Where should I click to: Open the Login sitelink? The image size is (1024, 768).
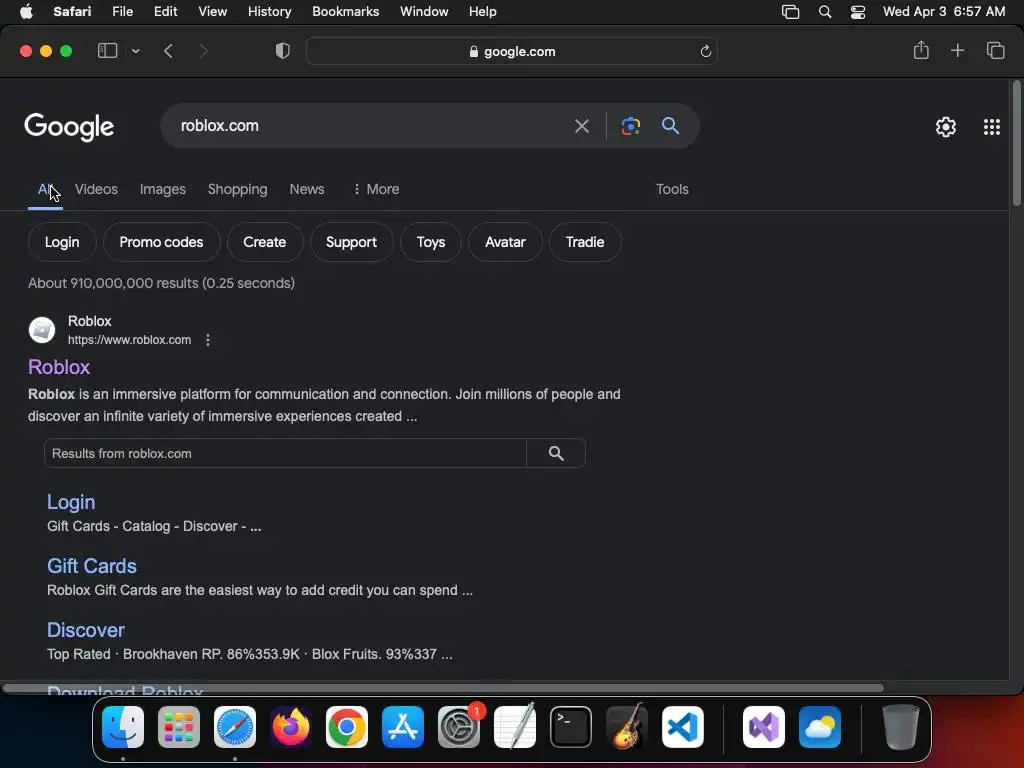[x=71, y=502]
